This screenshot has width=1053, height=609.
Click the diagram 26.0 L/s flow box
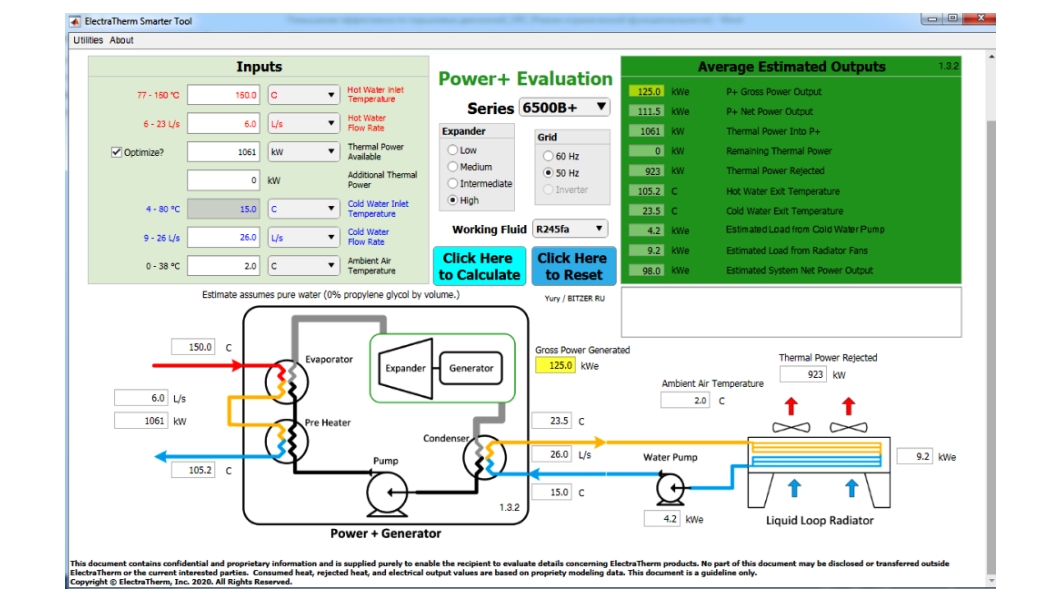[x=552, y=455]
